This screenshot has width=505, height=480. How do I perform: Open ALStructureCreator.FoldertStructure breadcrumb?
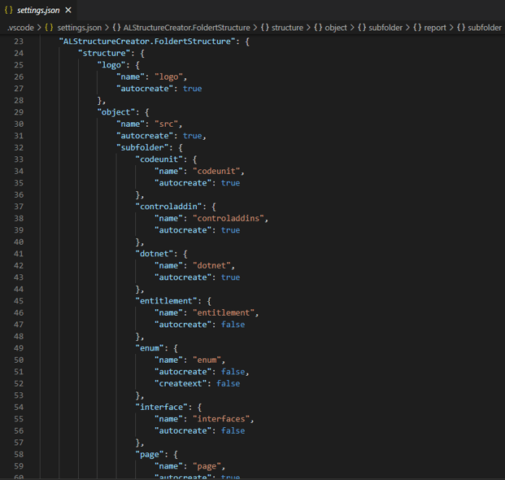pyautogui.click(x=186, y=28)
